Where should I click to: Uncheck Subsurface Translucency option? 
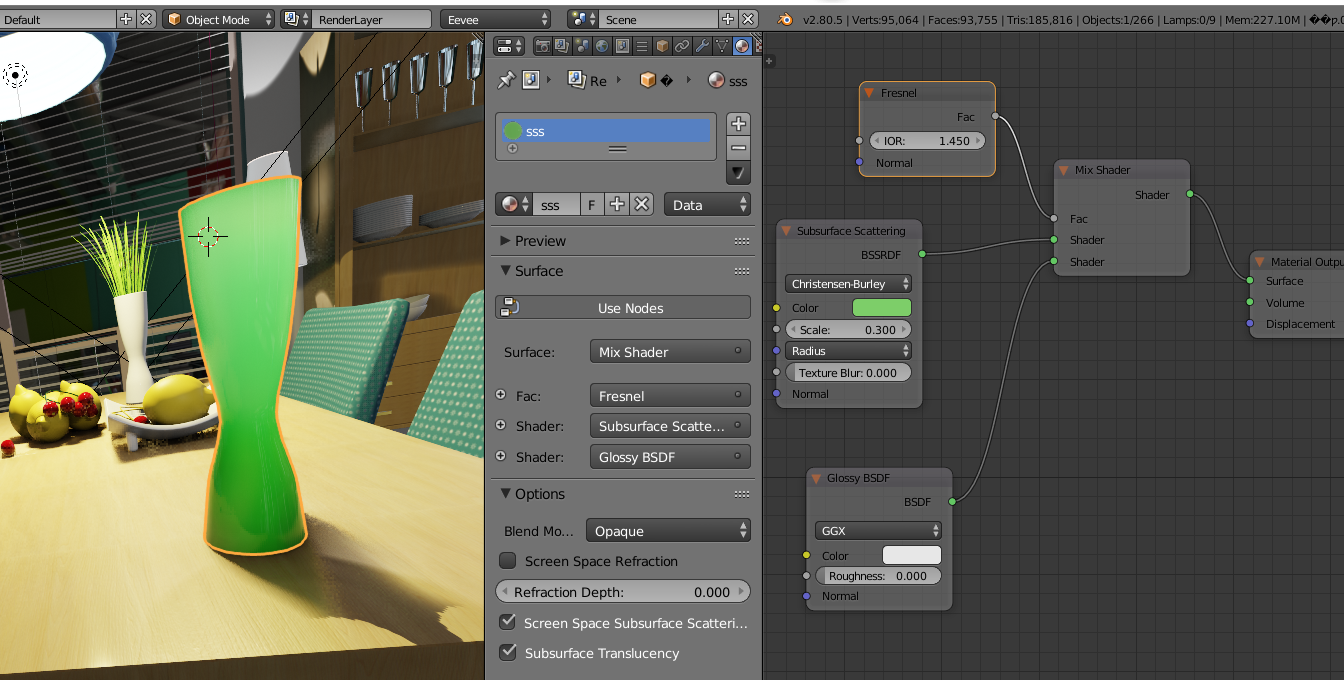(508, 653)
